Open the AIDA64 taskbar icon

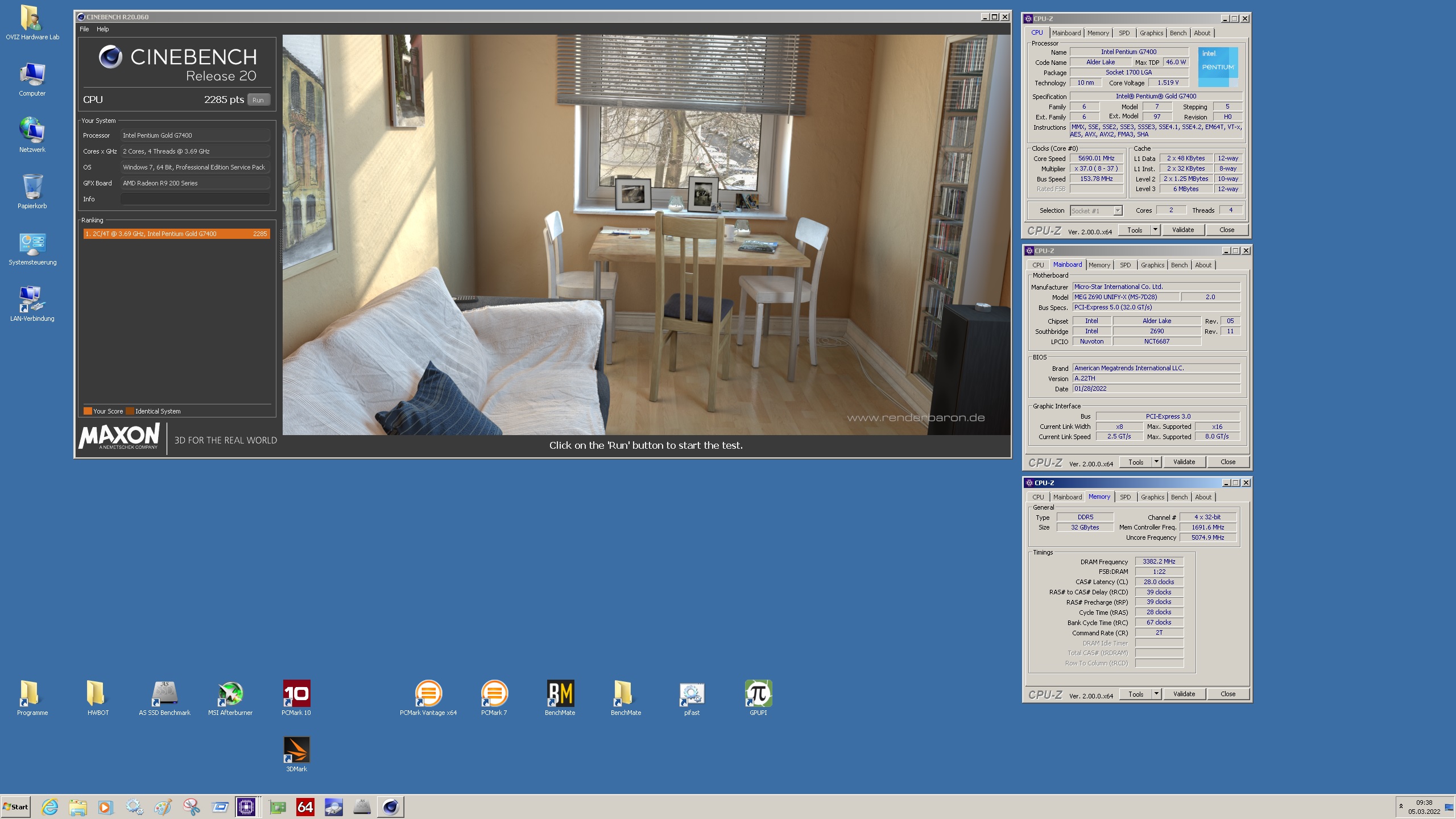coord(305,807)
